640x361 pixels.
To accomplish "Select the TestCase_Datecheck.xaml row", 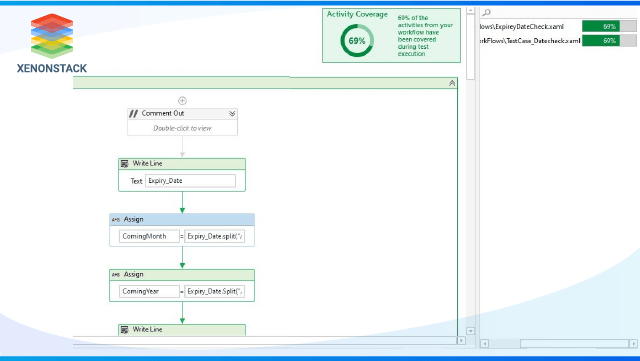I will (558, 40).
